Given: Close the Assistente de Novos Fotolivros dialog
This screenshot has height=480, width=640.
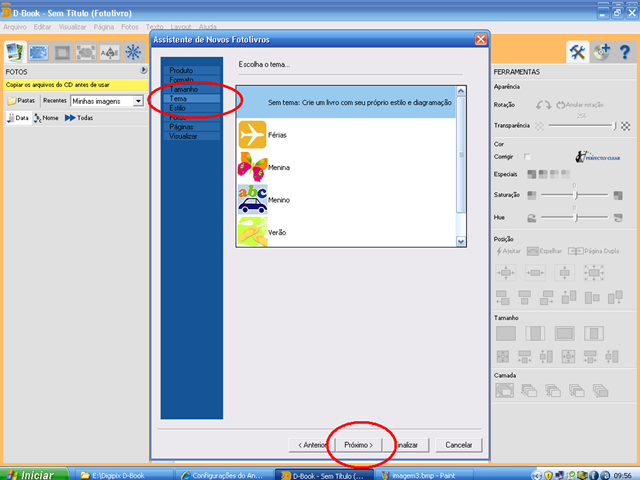Looking at the screenshot, I should [480, 39].
